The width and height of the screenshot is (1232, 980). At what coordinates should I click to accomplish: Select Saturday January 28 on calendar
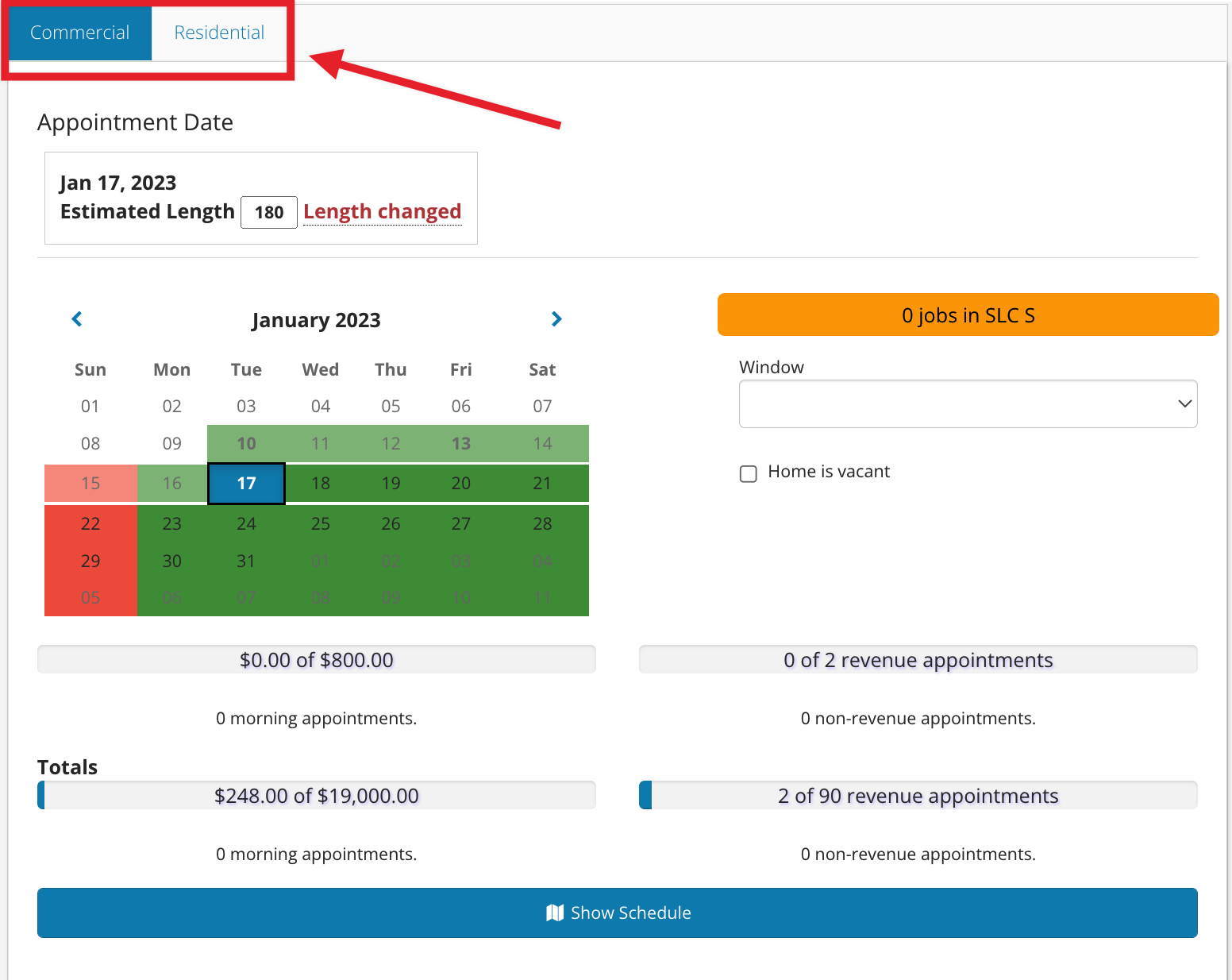point(542,524)
